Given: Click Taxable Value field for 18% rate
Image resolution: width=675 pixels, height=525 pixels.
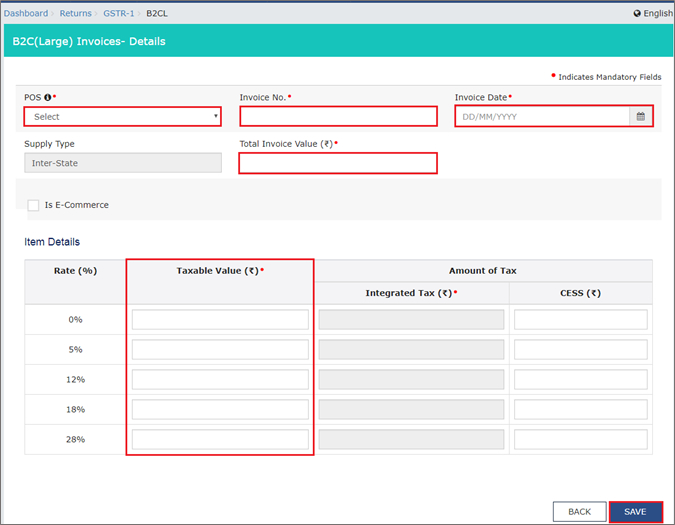Looking at the screenshot, I should (220, 409).
